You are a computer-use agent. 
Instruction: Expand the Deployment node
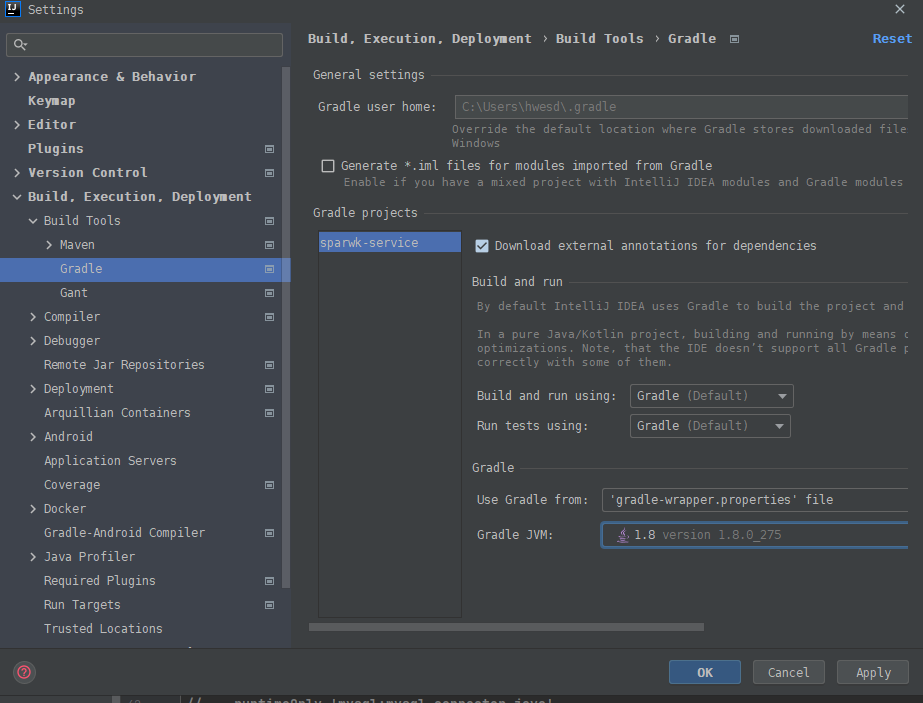[33, 389]
